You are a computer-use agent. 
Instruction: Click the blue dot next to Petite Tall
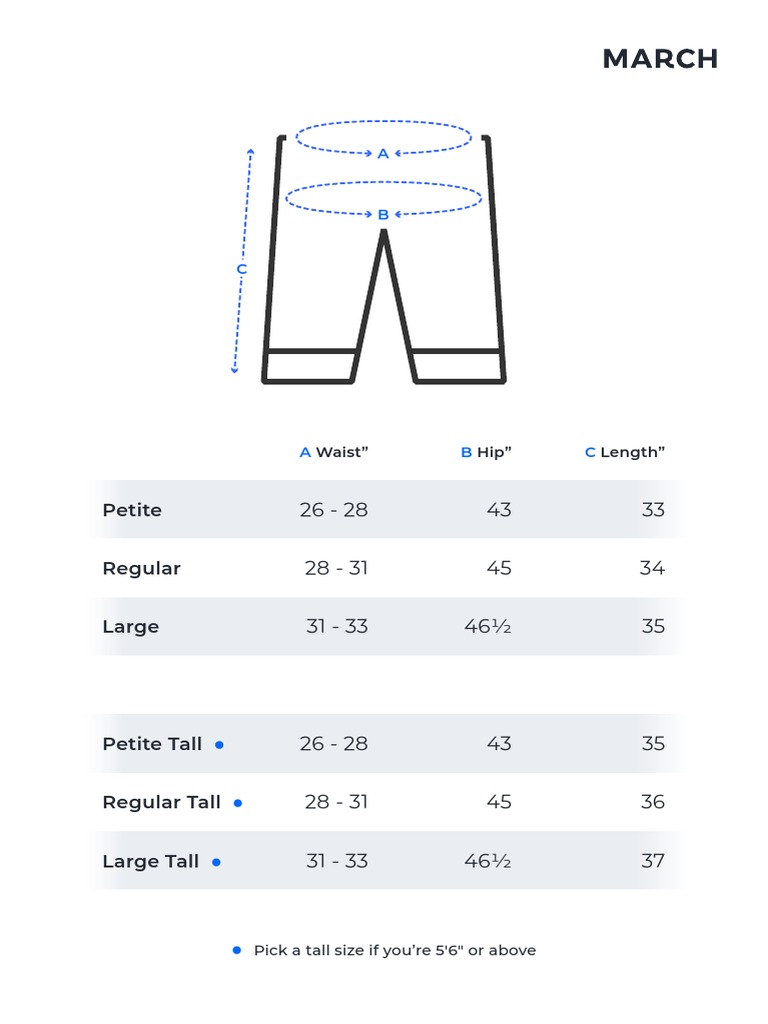click(x=219, y=744)
